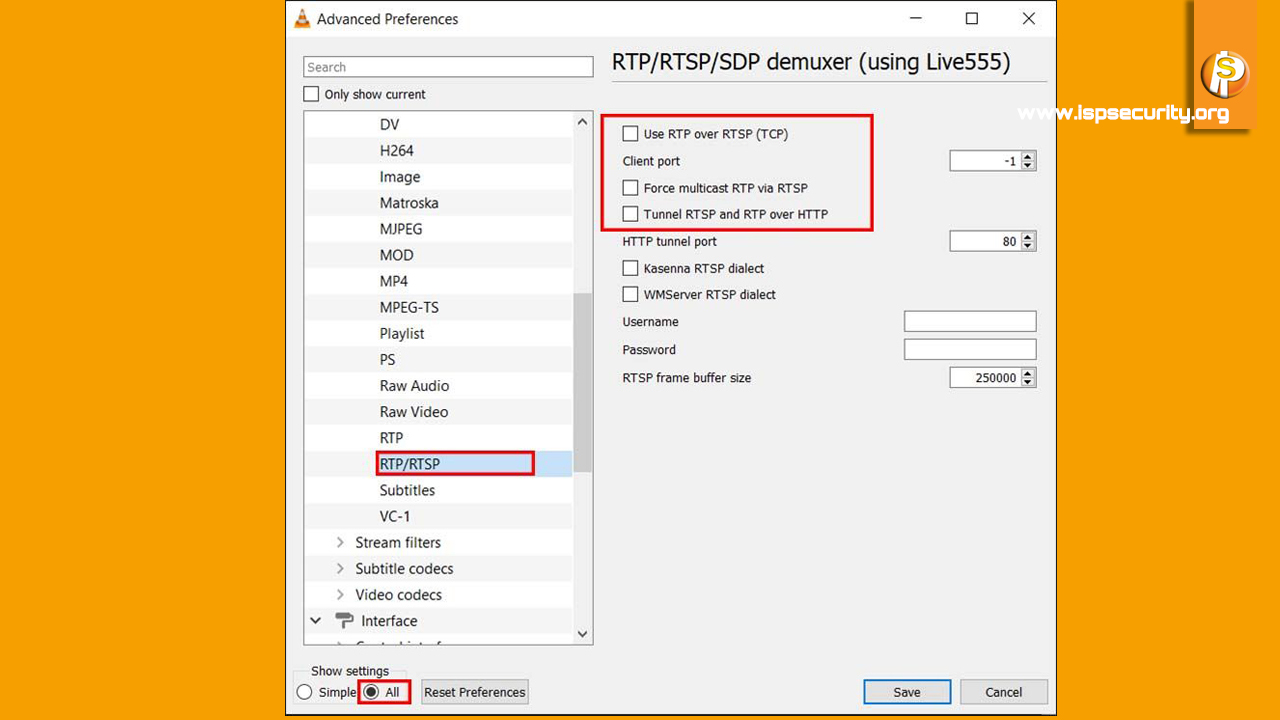This screenshot has height=720, width=1280.
Task: Toggle Tunnel RTSP and RTP over HTTP
Action: tap(630, 214)
